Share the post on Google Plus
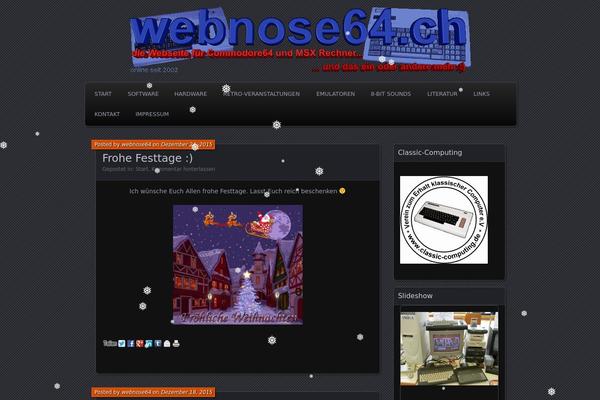600x400 pixels. pyautogui.click(x=140, y=343)
